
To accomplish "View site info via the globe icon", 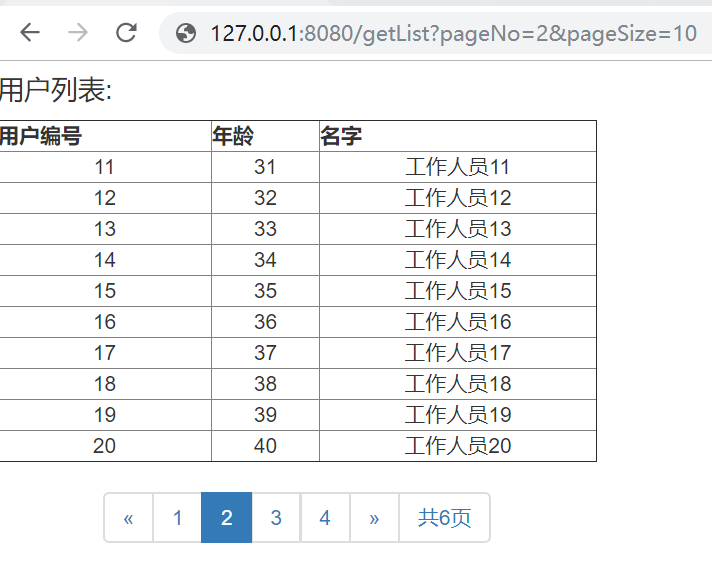I will point(186,33).
